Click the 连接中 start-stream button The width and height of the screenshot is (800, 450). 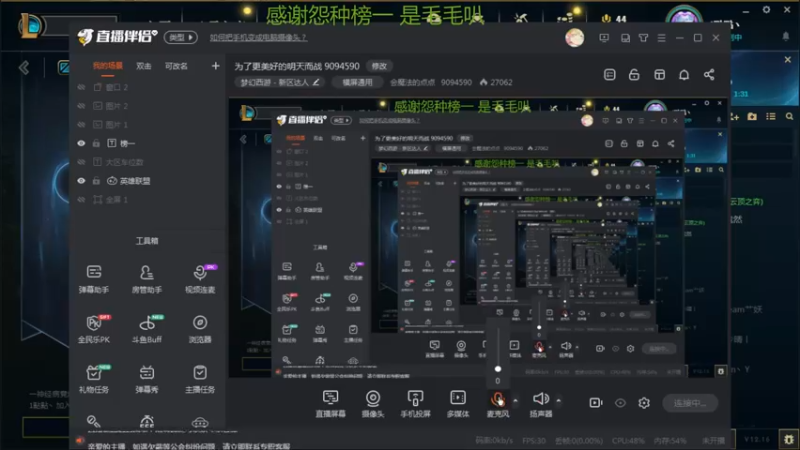pyautogui.click(x=690, y=403)
